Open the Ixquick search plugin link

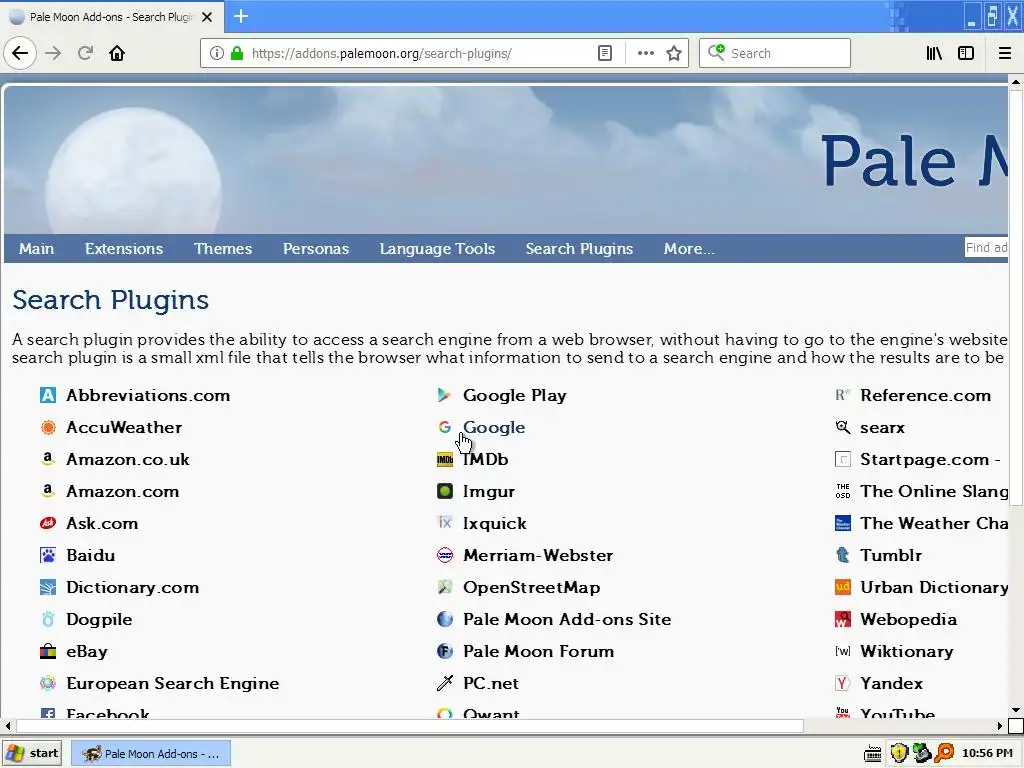click(x=494, y=523)
